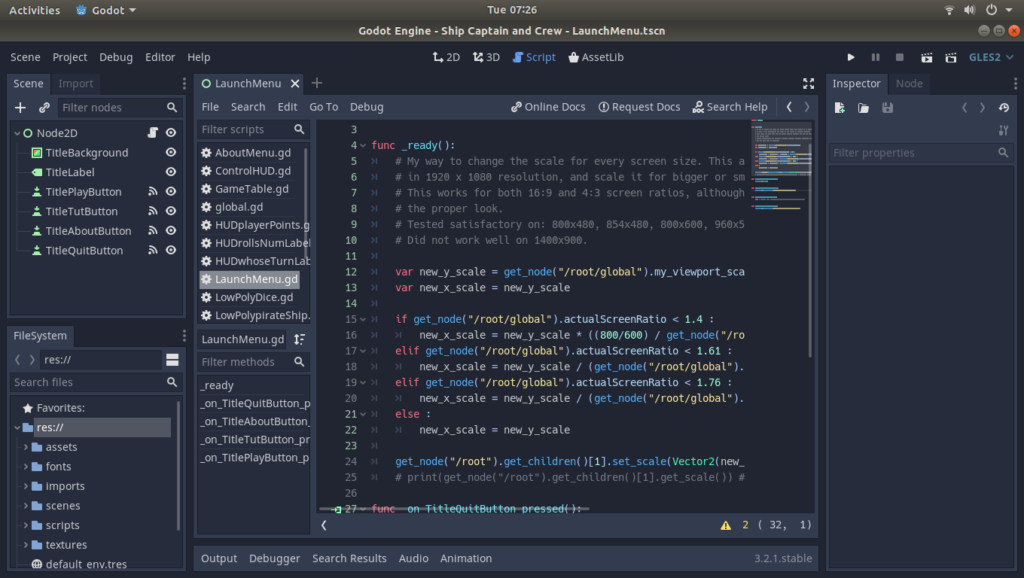Click the Play project button
The image size is (1024, 578).
[x=851, y=58]
